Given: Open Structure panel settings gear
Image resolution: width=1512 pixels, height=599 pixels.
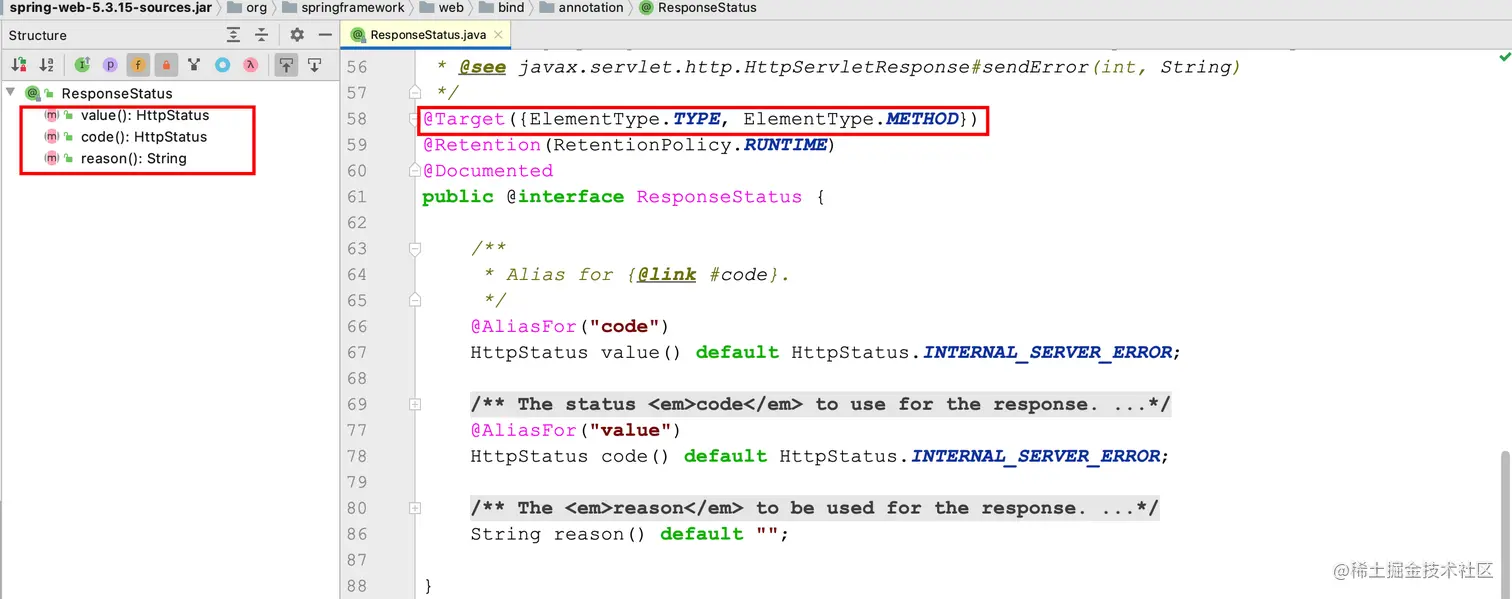Looking at the screenshot, I should (297, 35).
